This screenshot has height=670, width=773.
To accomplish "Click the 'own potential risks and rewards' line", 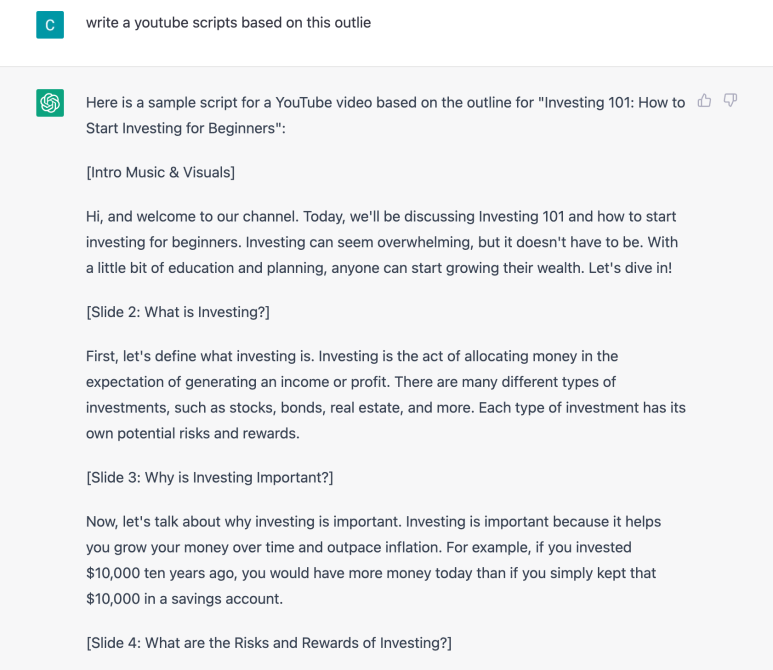I will [193, 433].
